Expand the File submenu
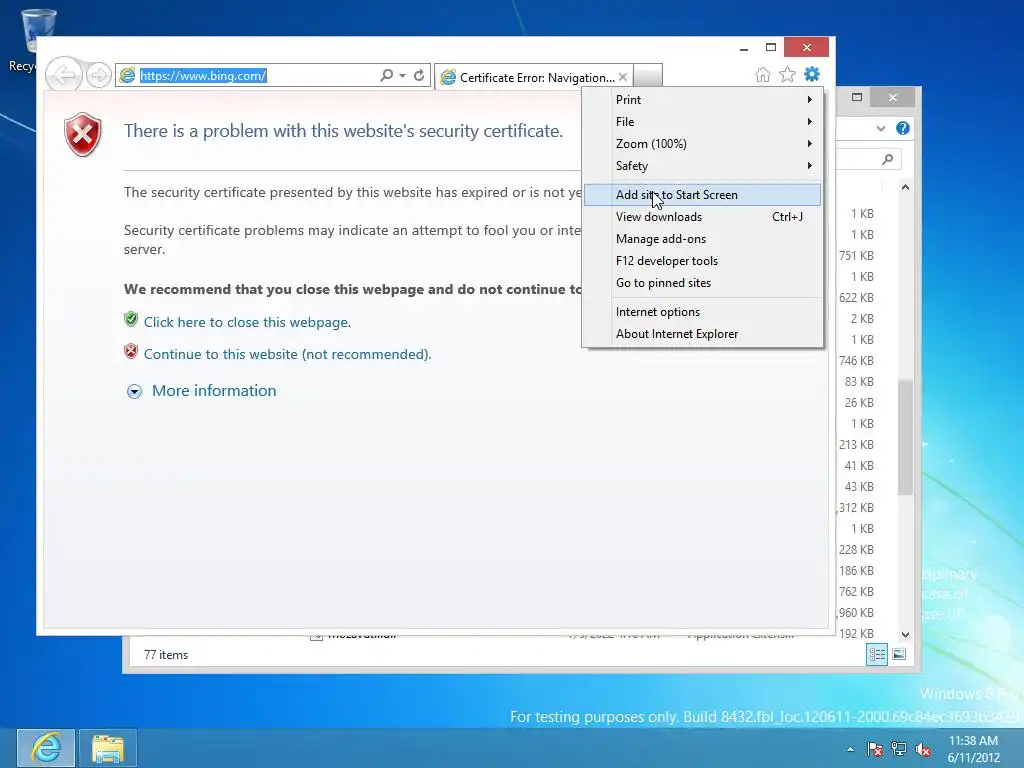This screenshot has width=1024, height=768. click(703, 121)
